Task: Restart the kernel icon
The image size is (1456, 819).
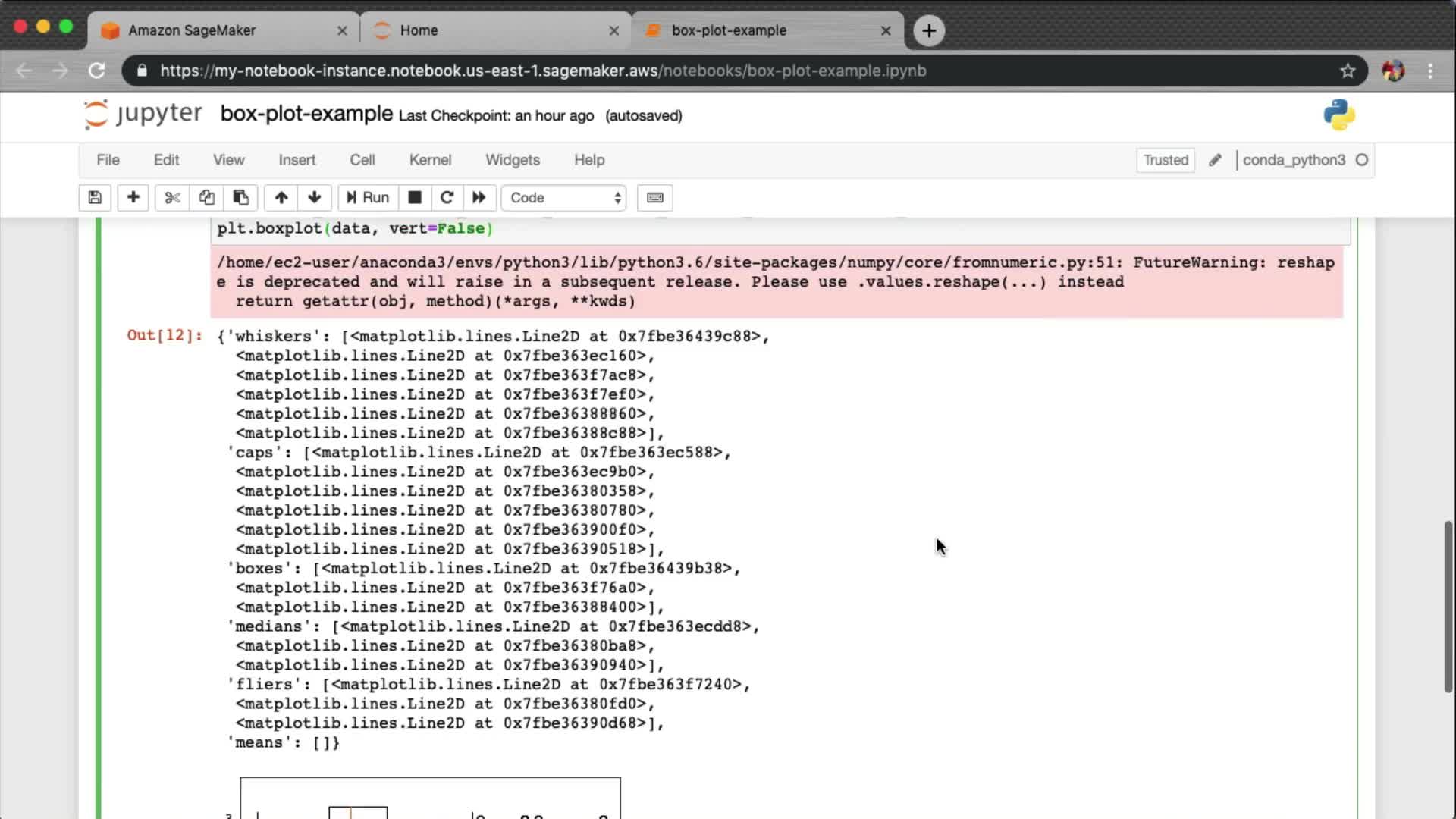Action: [447, 198]
